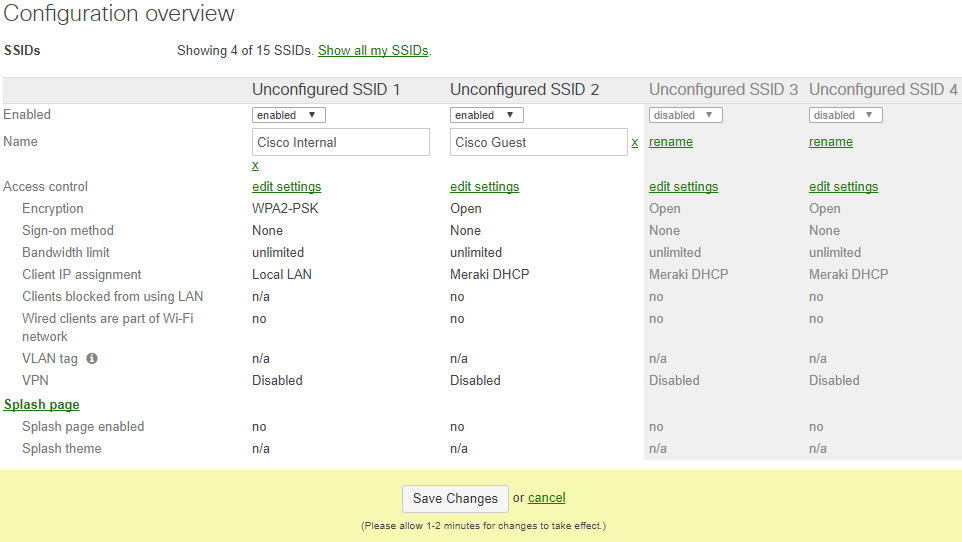
Task: Click the cancel link
Action: [547, 498]
